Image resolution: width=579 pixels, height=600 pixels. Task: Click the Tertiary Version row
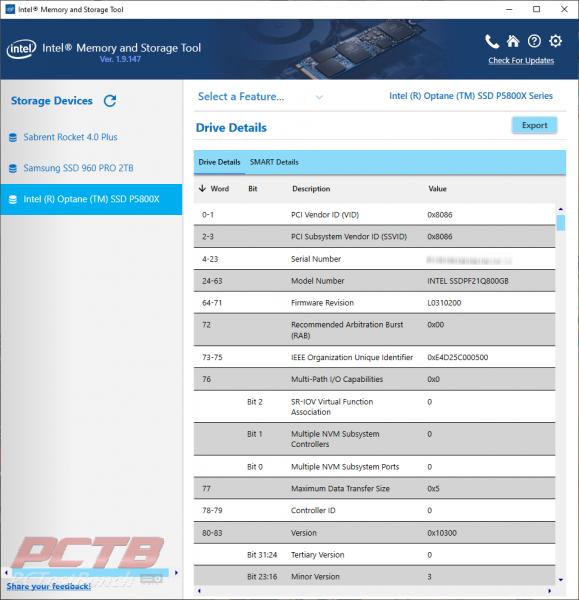point(374,555)
